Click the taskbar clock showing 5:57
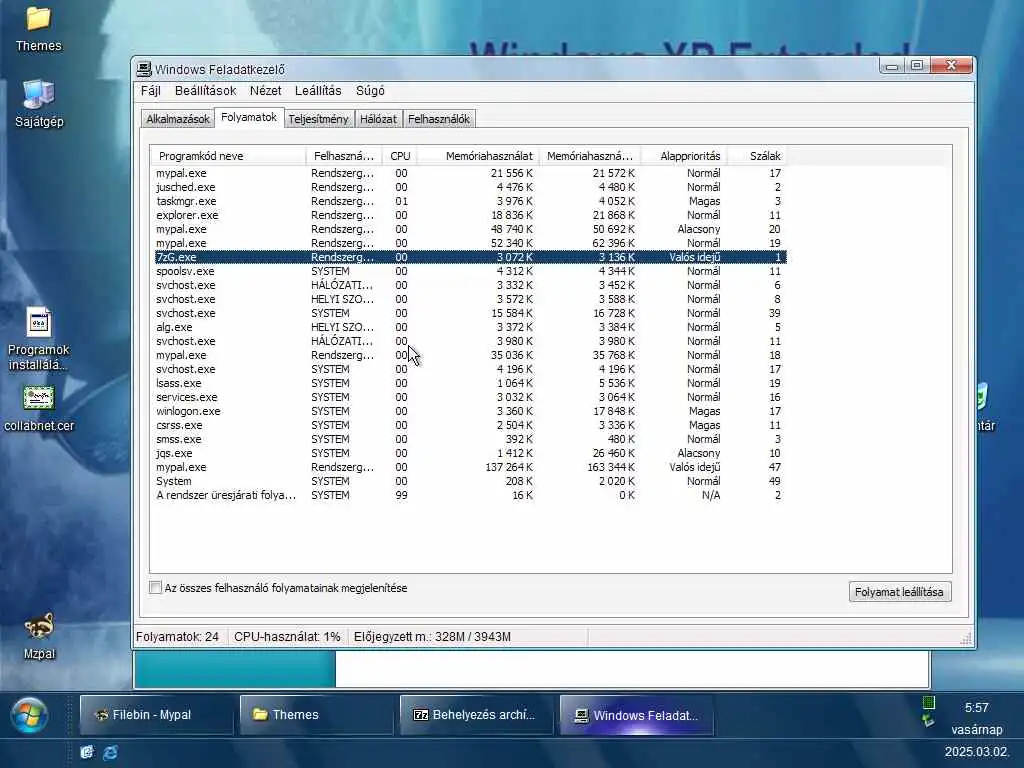Screen dimensions: 1024x768 (x=976, y=708)
